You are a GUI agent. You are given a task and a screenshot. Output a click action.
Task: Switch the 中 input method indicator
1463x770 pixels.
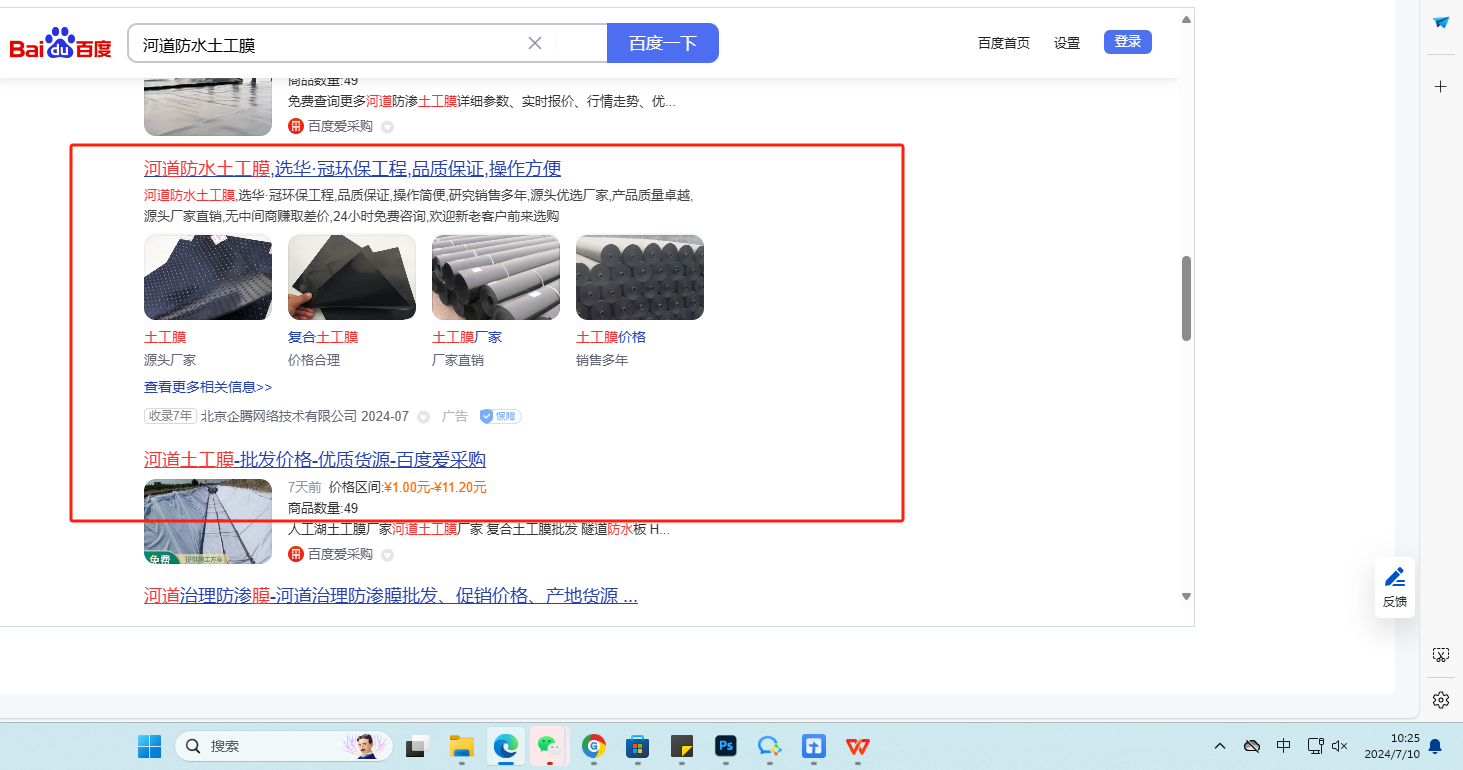pyautogui.click(x=1283, y=746)
